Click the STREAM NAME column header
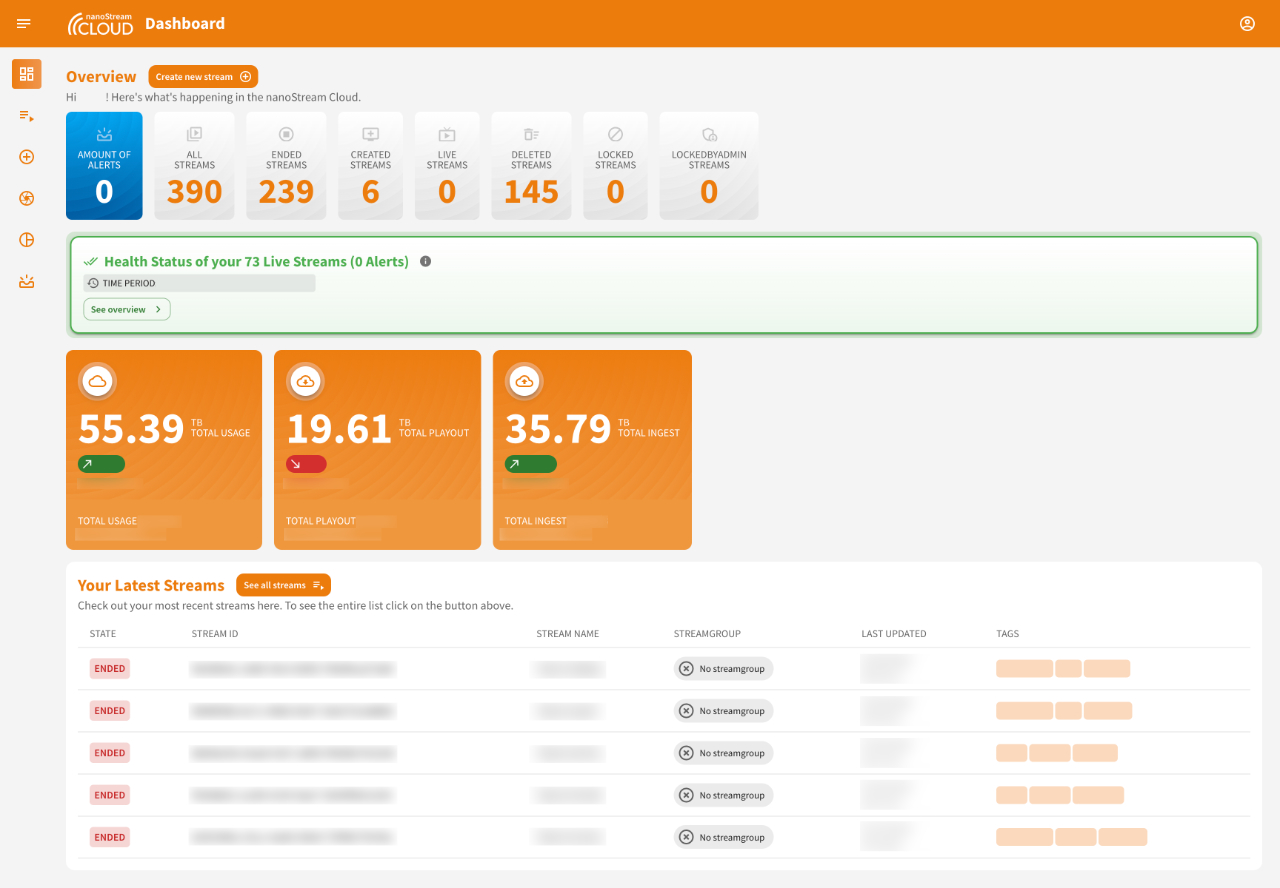This screenshot has width=1280, height=888. tap(568, 634)
